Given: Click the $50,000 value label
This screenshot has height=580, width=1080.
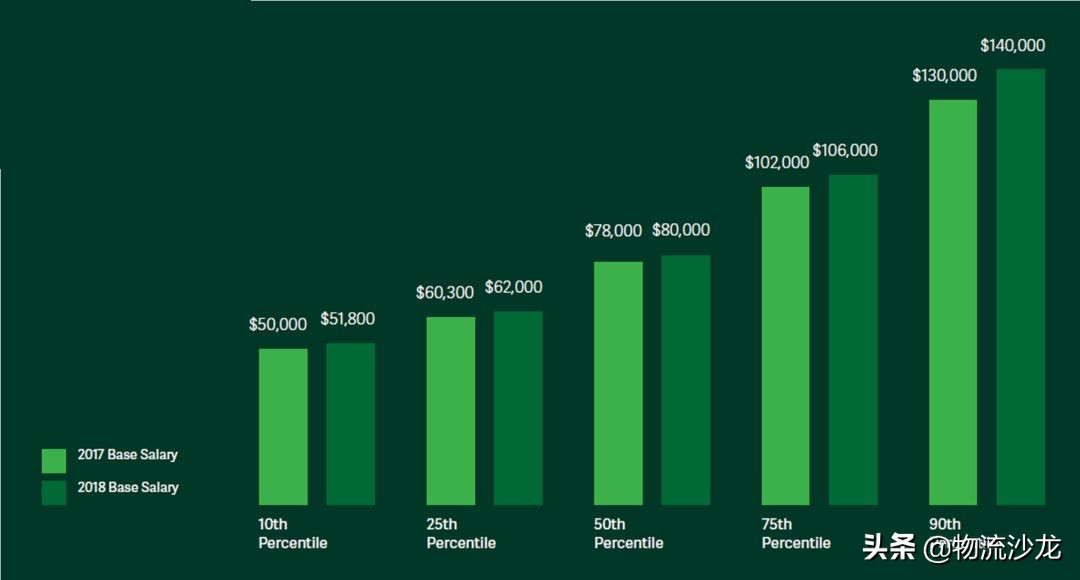Looking at the screenshot, I should [x=278, y=325].
